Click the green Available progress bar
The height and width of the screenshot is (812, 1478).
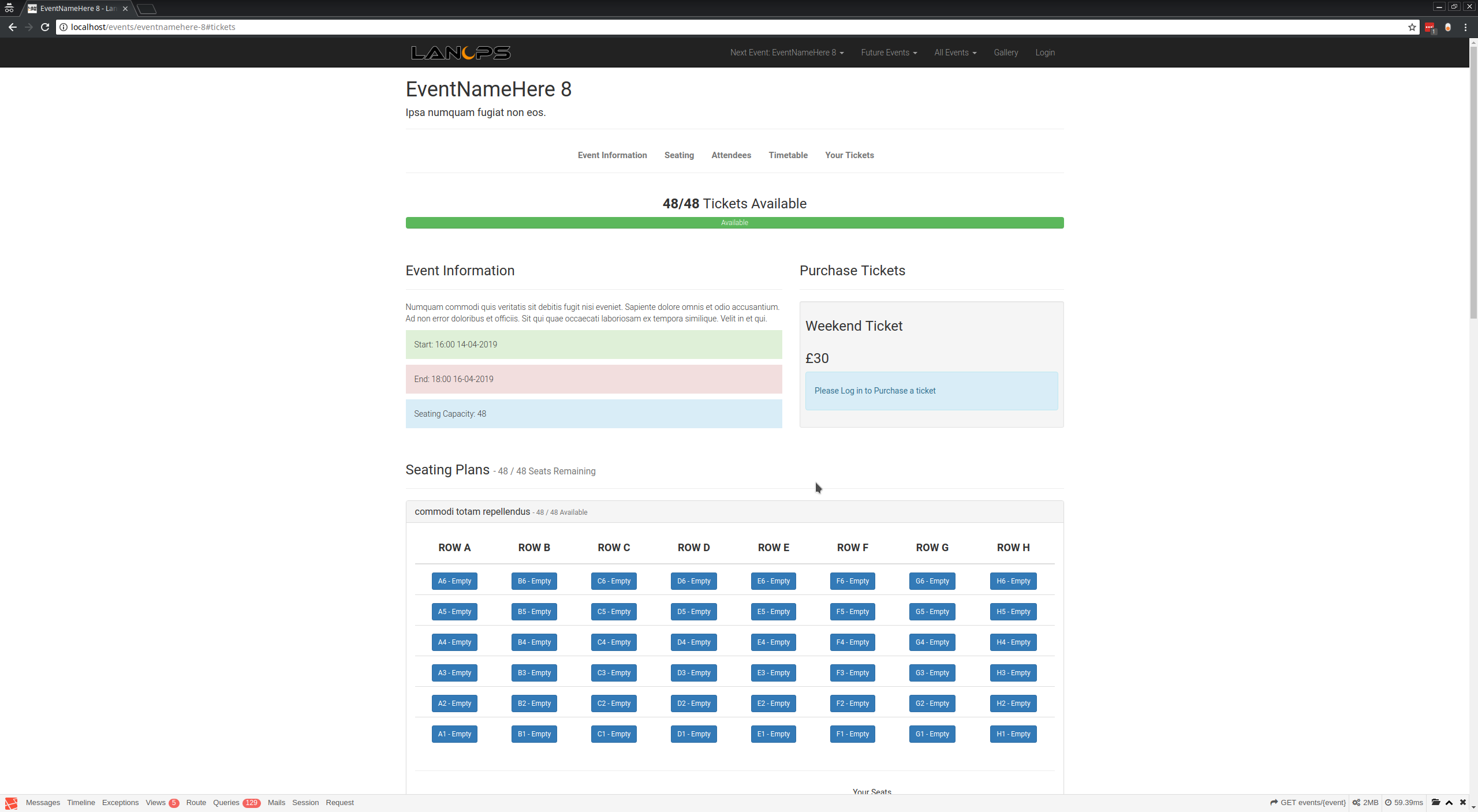(734, 223)
